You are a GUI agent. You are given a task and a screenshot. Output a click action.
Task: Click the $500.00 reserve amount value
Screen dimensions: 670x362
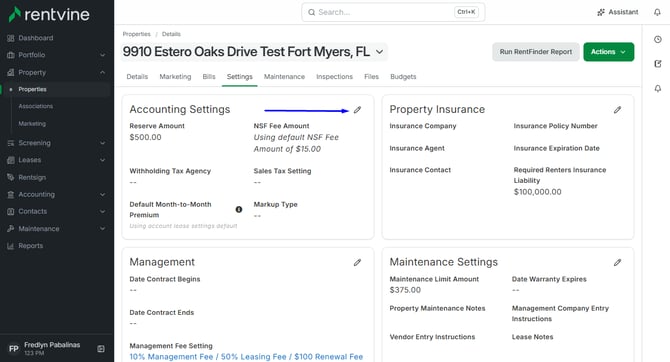click(145, 138)
